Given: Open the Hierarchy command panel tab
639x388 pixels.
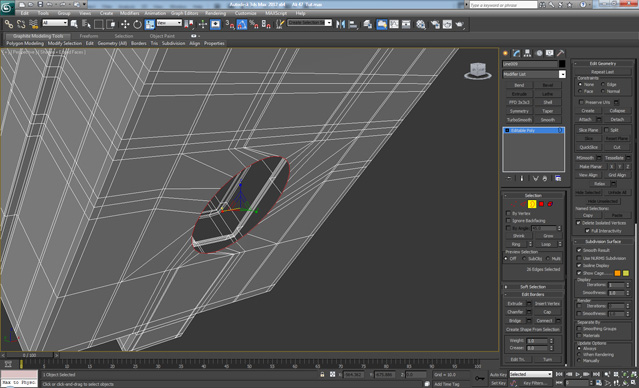Looking at the screenshot, I should tap(528, 53).
